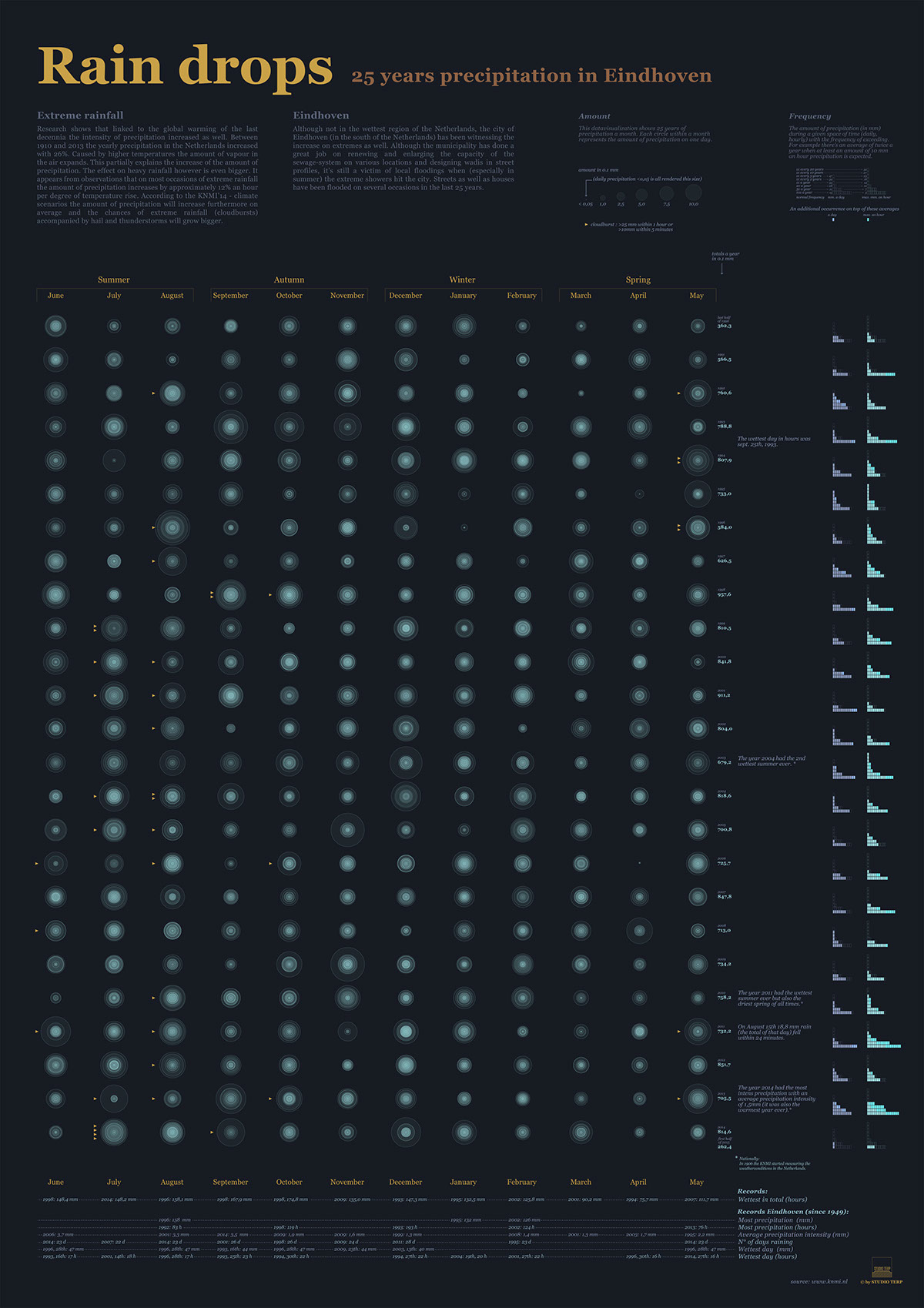This screenshot has height=1308, width=924.
Task: Click the yearly total '362,3'
Action: click(x=725, y=326)
